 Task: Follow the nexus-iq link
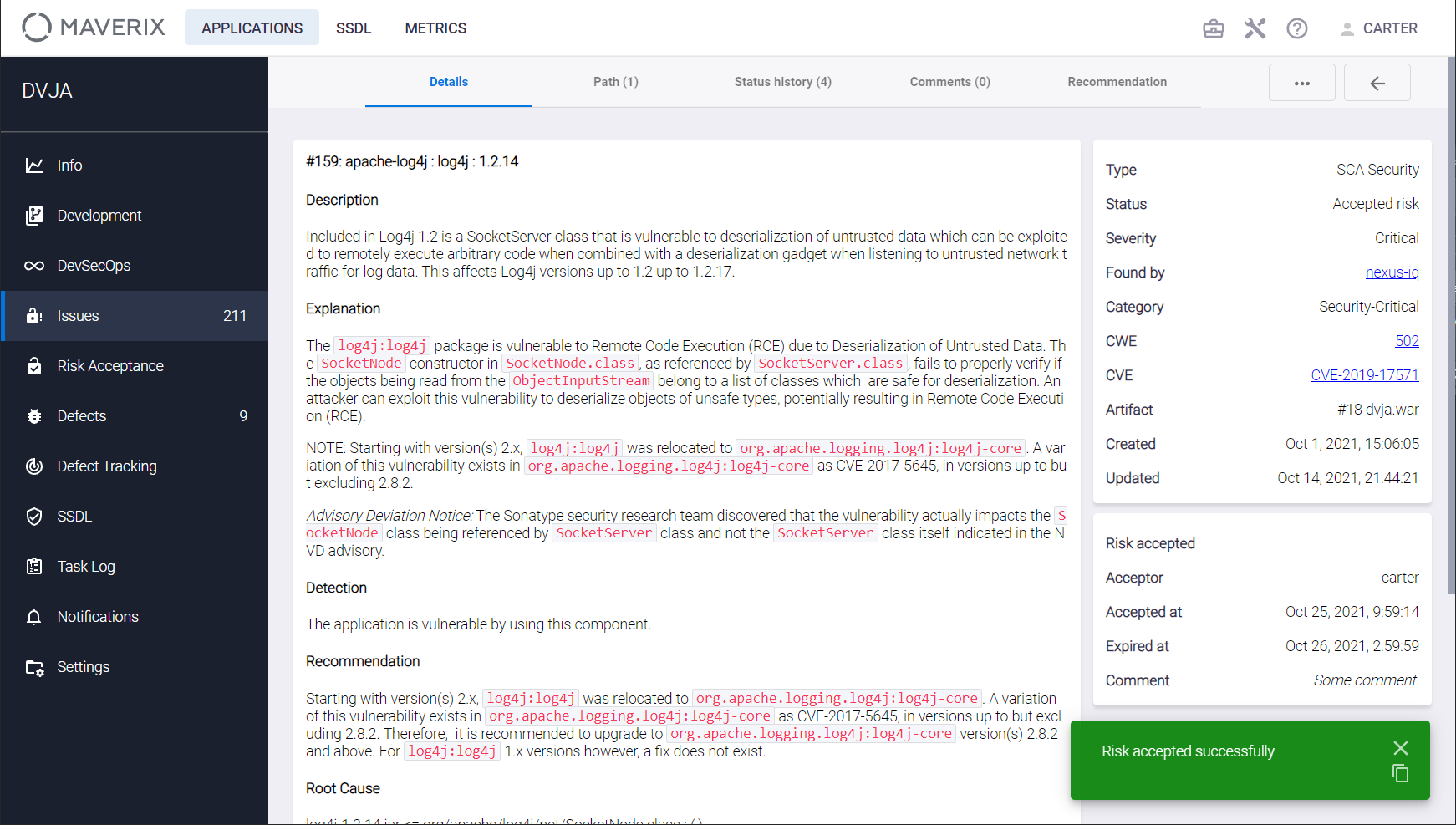pyautogui.click(x=1392, y=272)
